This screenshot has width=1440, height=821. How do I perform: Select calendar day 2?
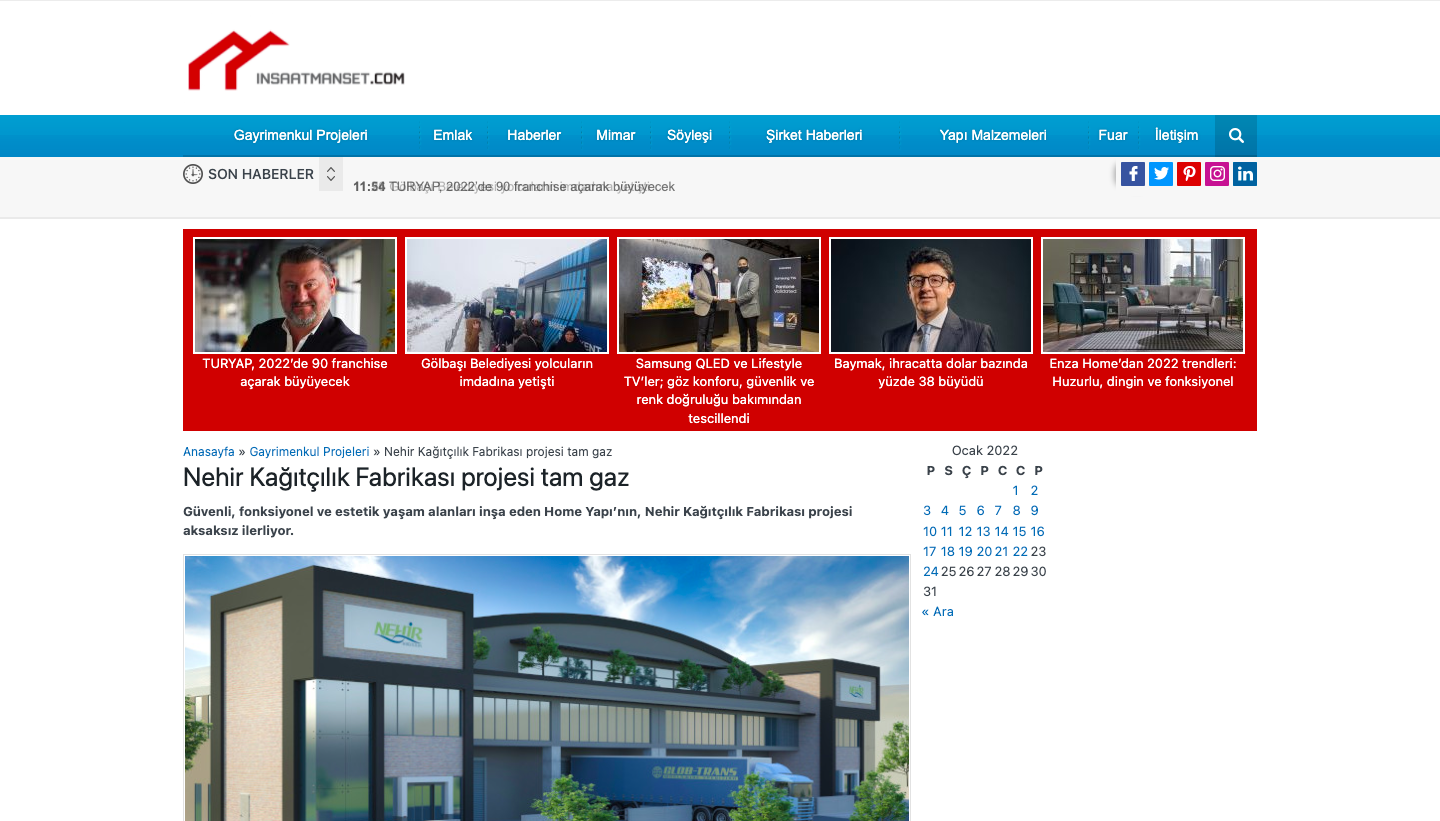click(1034, 491)
